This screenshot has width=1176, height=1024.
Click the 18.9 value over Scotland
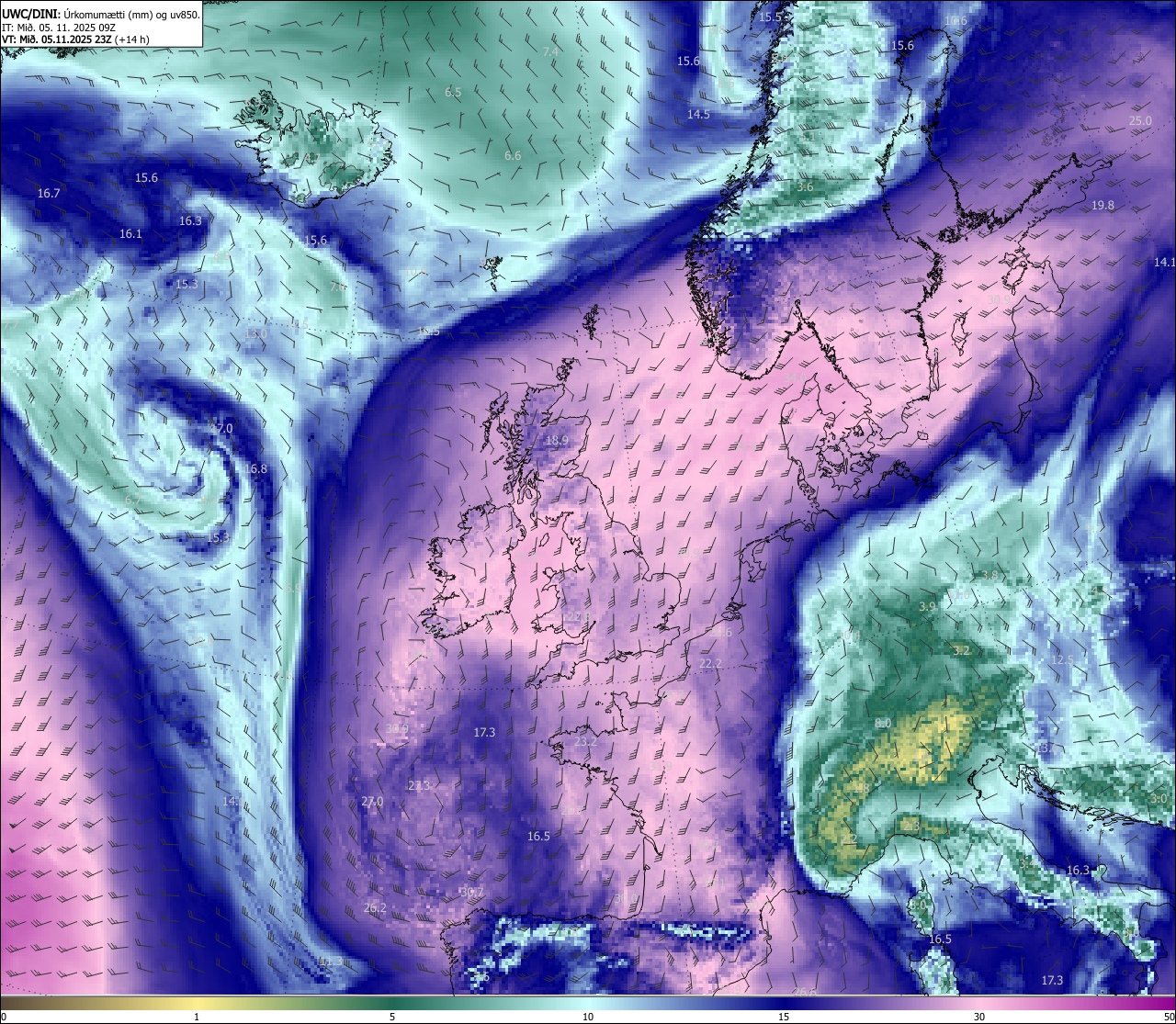[x=557, y=440]
